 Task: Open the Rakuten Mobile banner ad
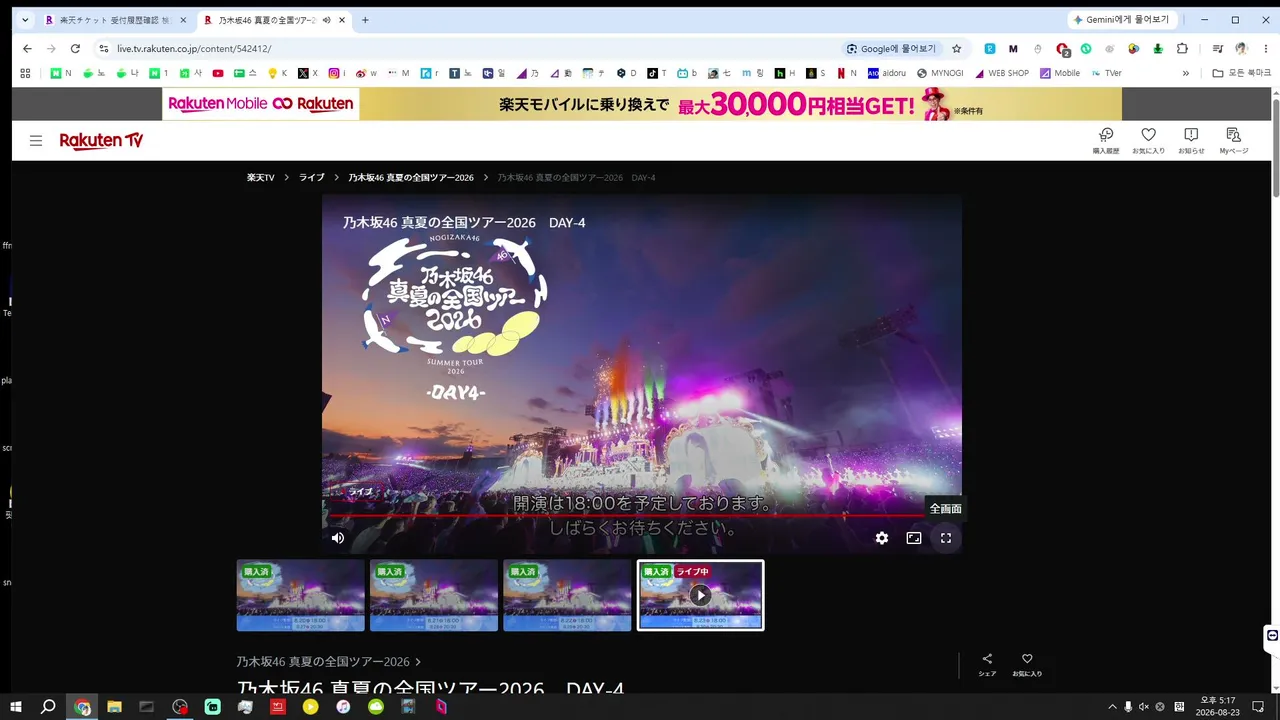click(642, 104)
